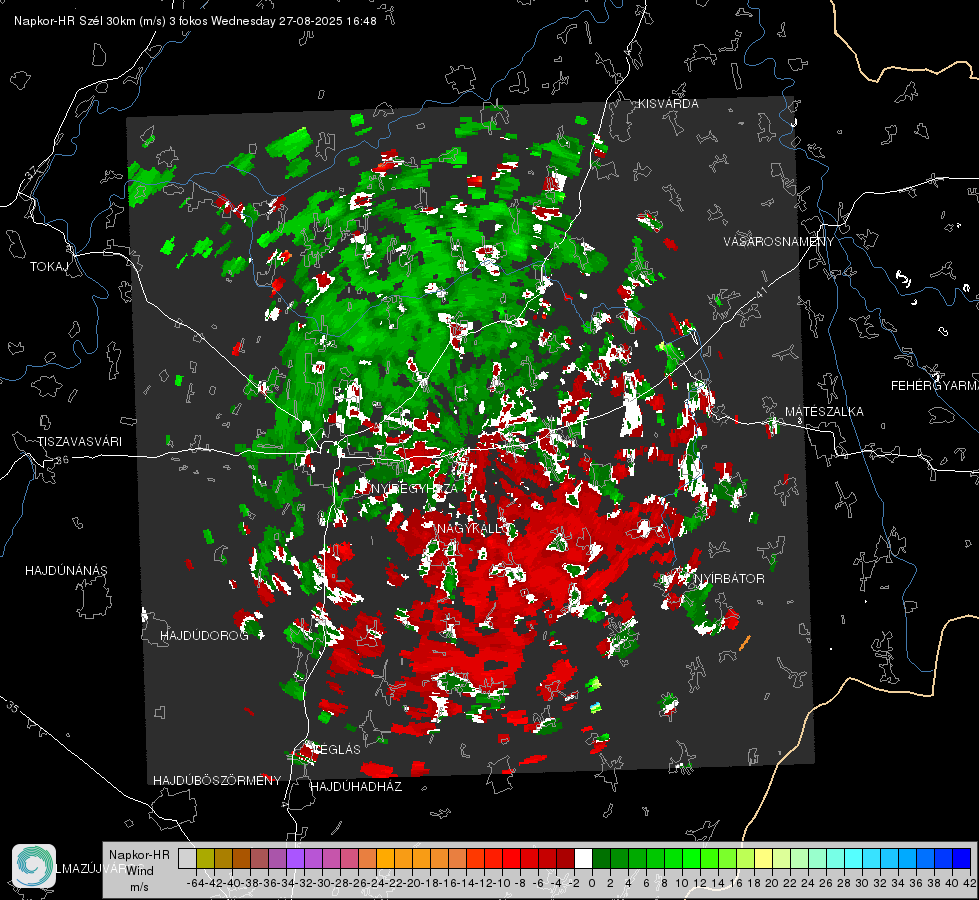Click the -64 value on the legend scale
This screenshot has height=900, width=979.
[196, 883]
